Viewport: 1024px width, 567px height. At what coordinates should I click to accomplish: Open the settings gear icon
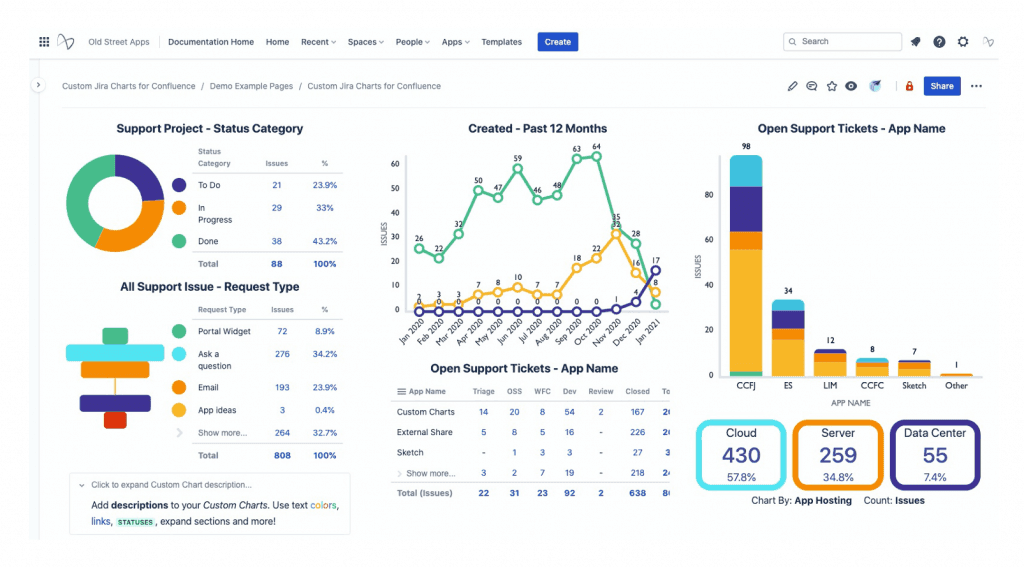pos(963,42)
